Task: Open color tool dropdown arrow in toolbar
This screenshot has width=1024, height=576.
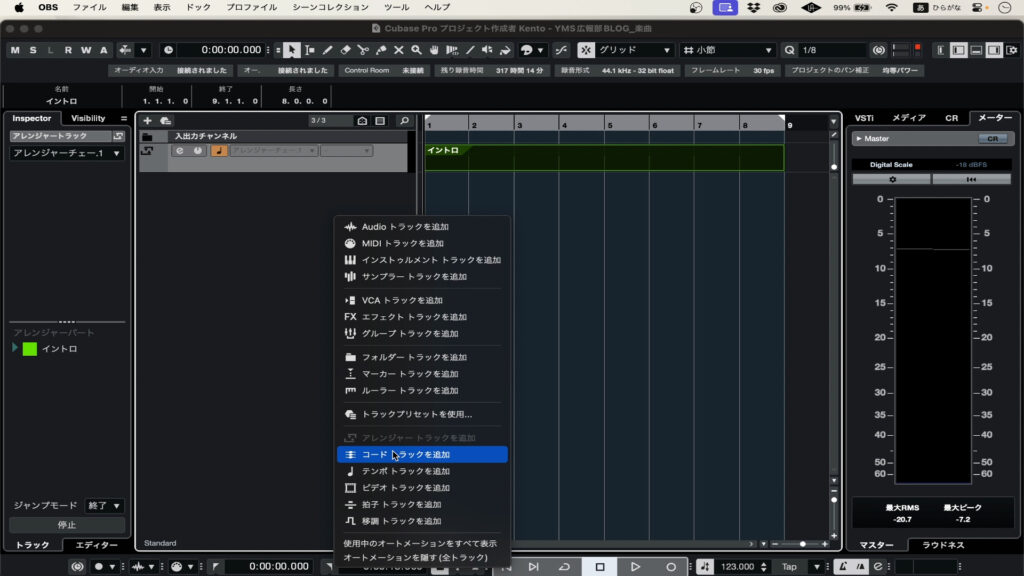Action: pyautogui.click(x=540, y=50)
